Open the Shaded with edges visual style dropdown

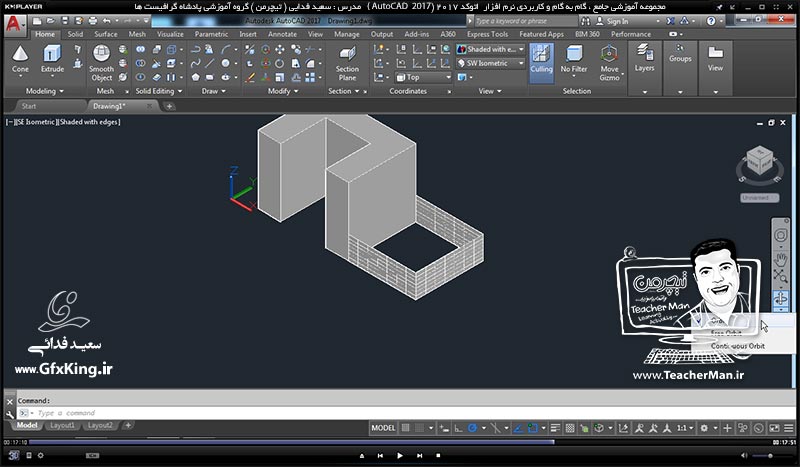pyautogui.click(x=490, y=50)
